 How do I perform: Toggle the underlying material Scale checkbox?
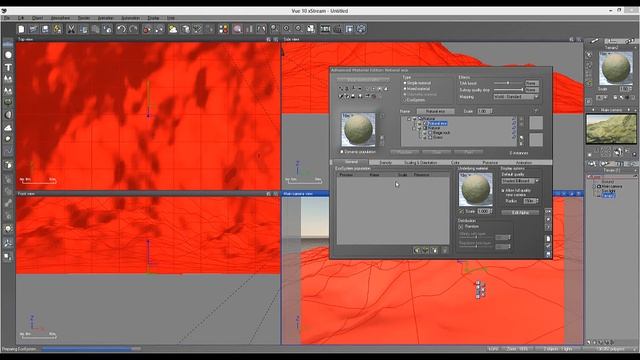461,211
